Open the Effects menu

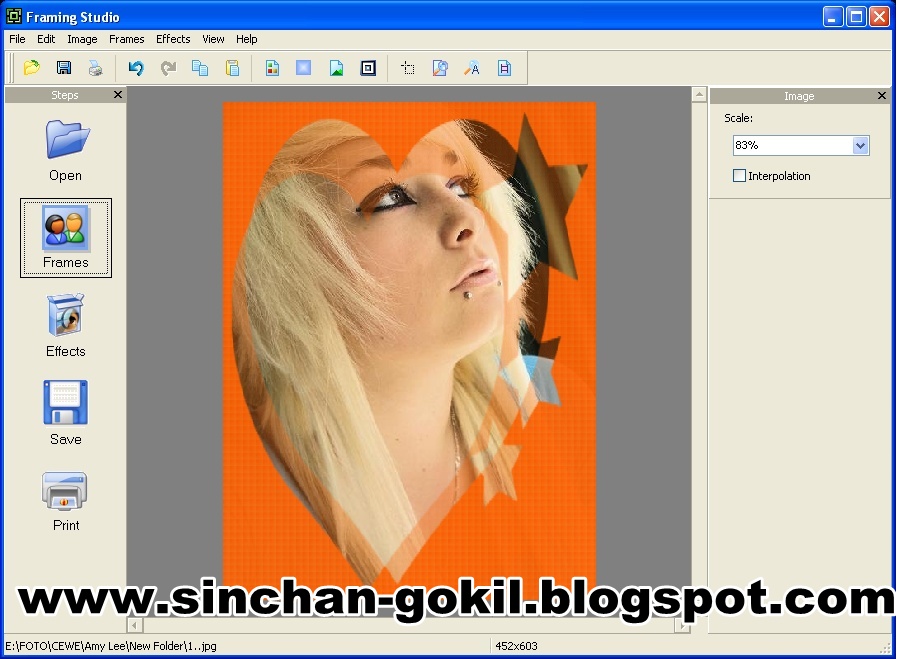(172, 39)
